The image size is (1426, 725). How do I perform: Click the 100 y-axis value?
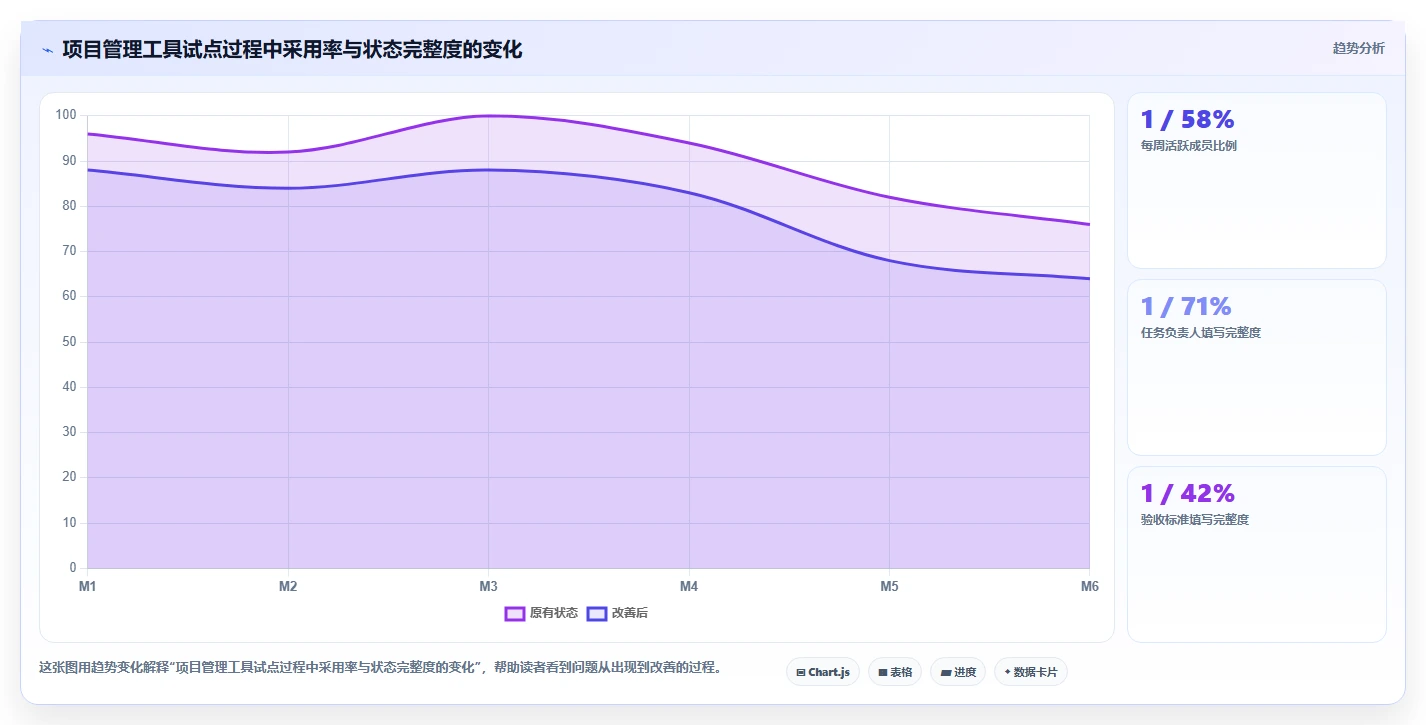tap(66, 115)
